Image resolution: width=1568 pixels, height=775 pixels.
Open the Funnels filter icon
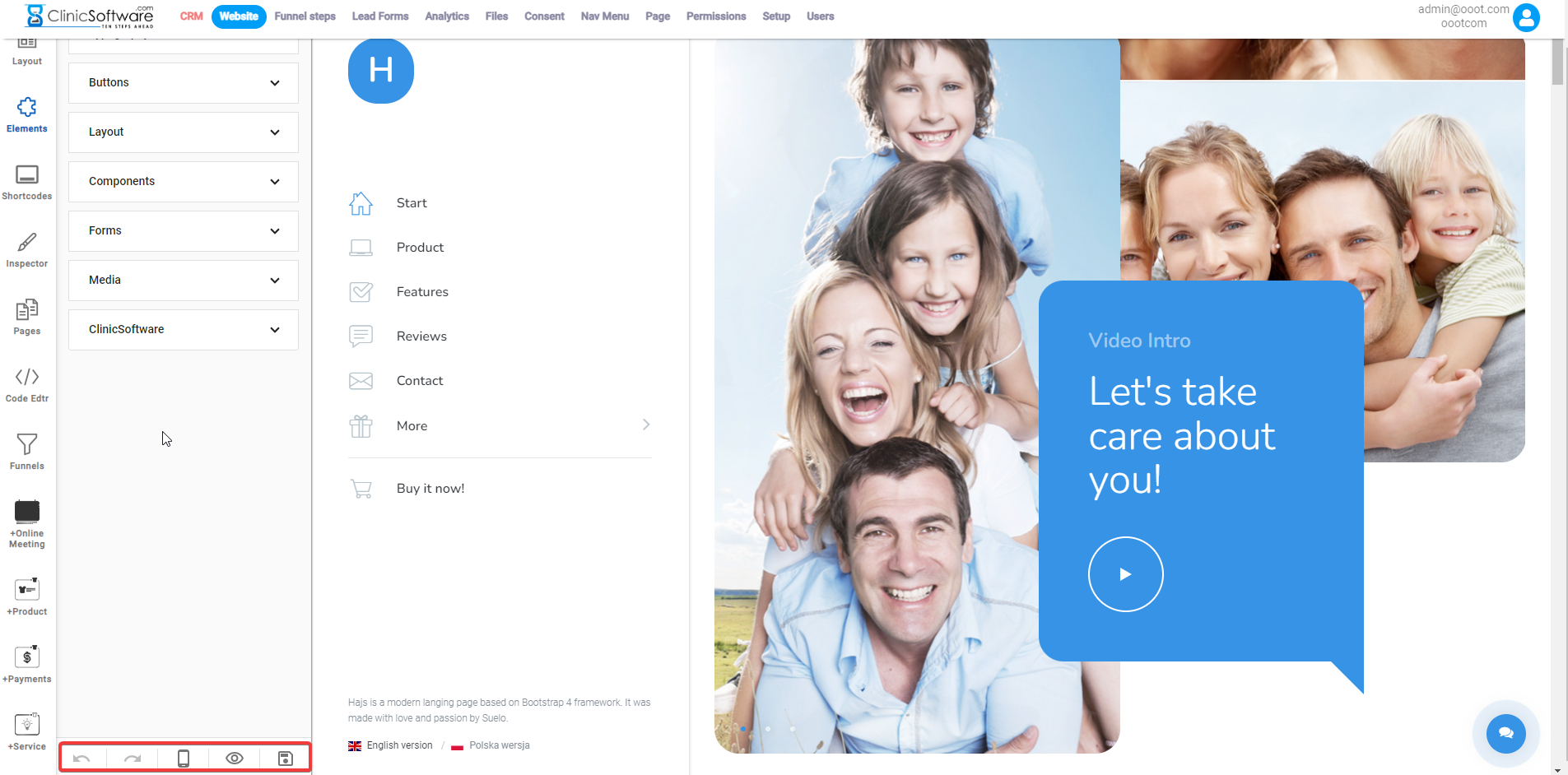tap(27, 452)
